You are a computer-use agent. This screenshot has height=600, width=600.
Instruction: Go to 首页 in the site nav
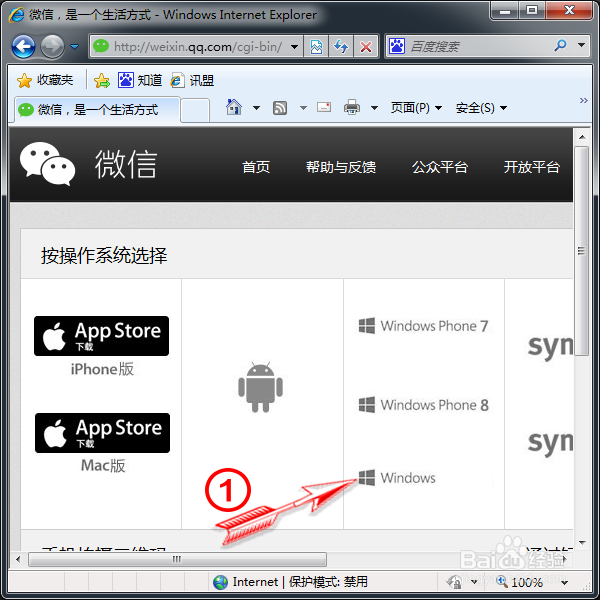(256, 167)
